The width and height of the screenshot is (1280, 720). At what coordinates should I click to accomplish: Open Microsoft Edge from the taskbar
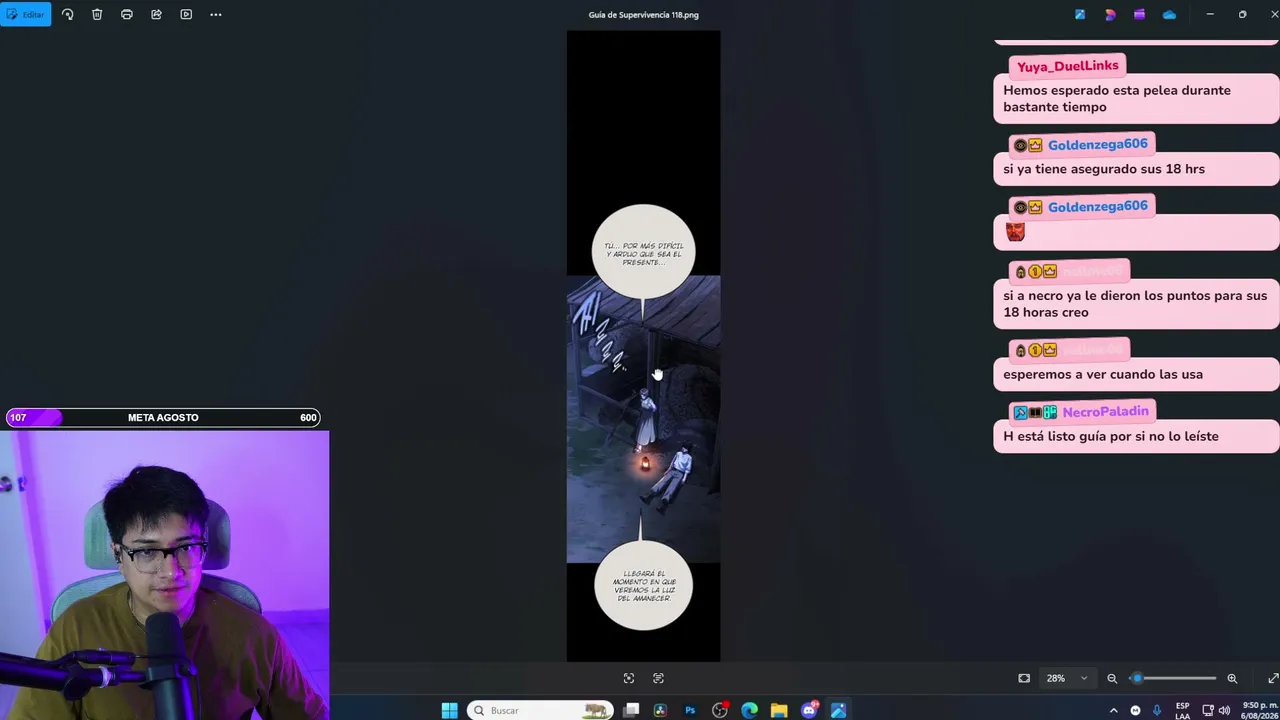click(749, 710)
